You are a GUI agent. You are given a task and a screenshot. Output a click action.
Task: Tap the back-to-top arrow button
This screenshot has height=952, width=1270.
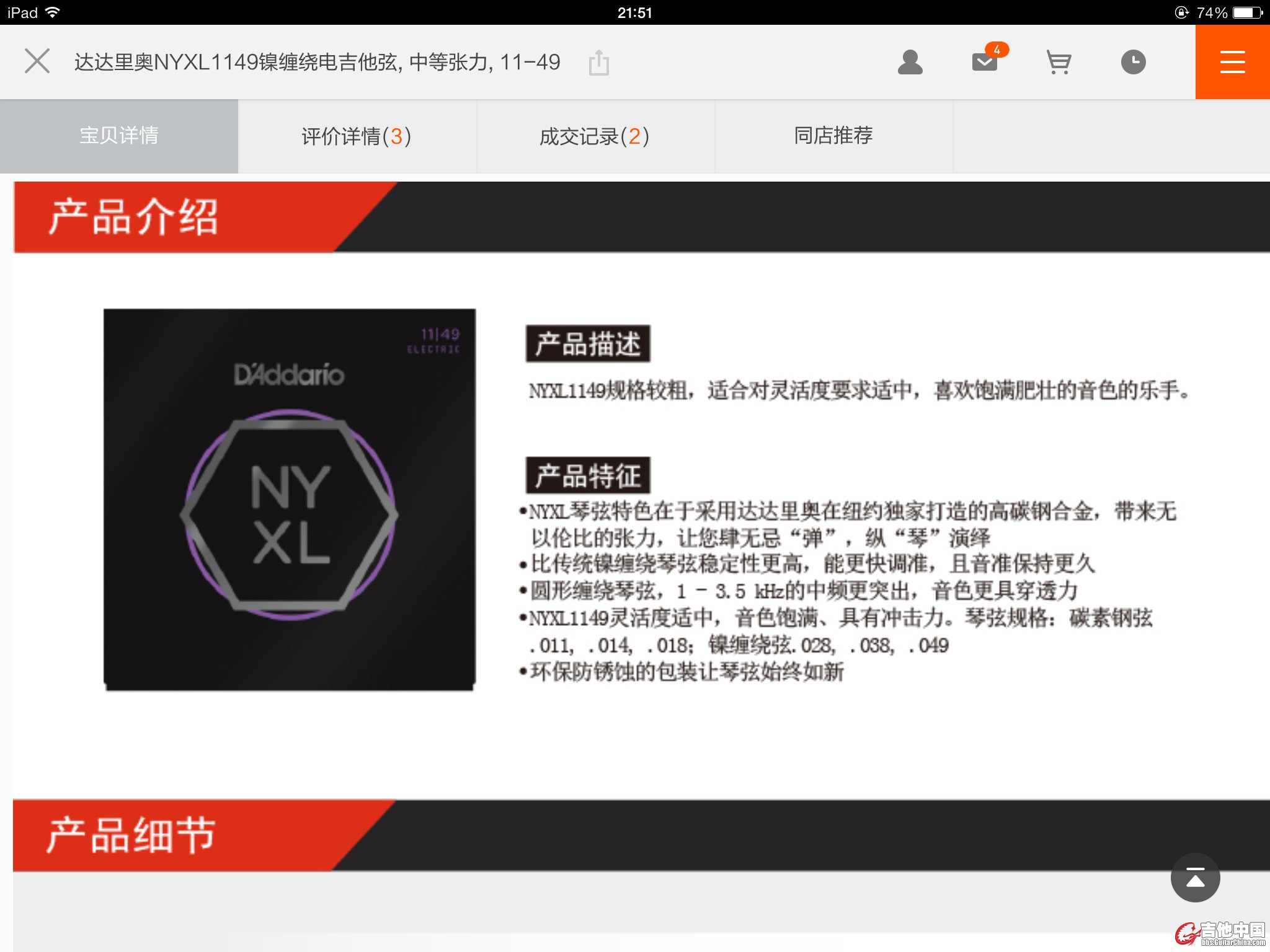(x=1195, y=878)
